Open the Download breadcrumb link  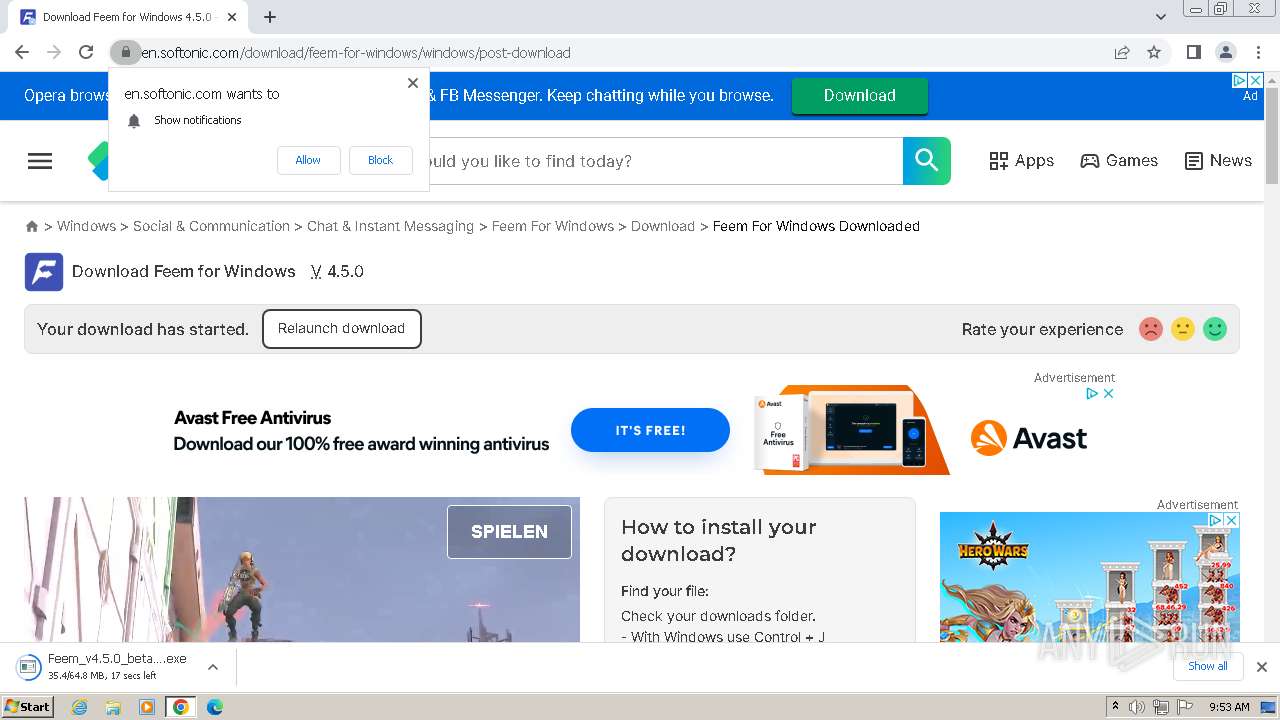point(663,226)
